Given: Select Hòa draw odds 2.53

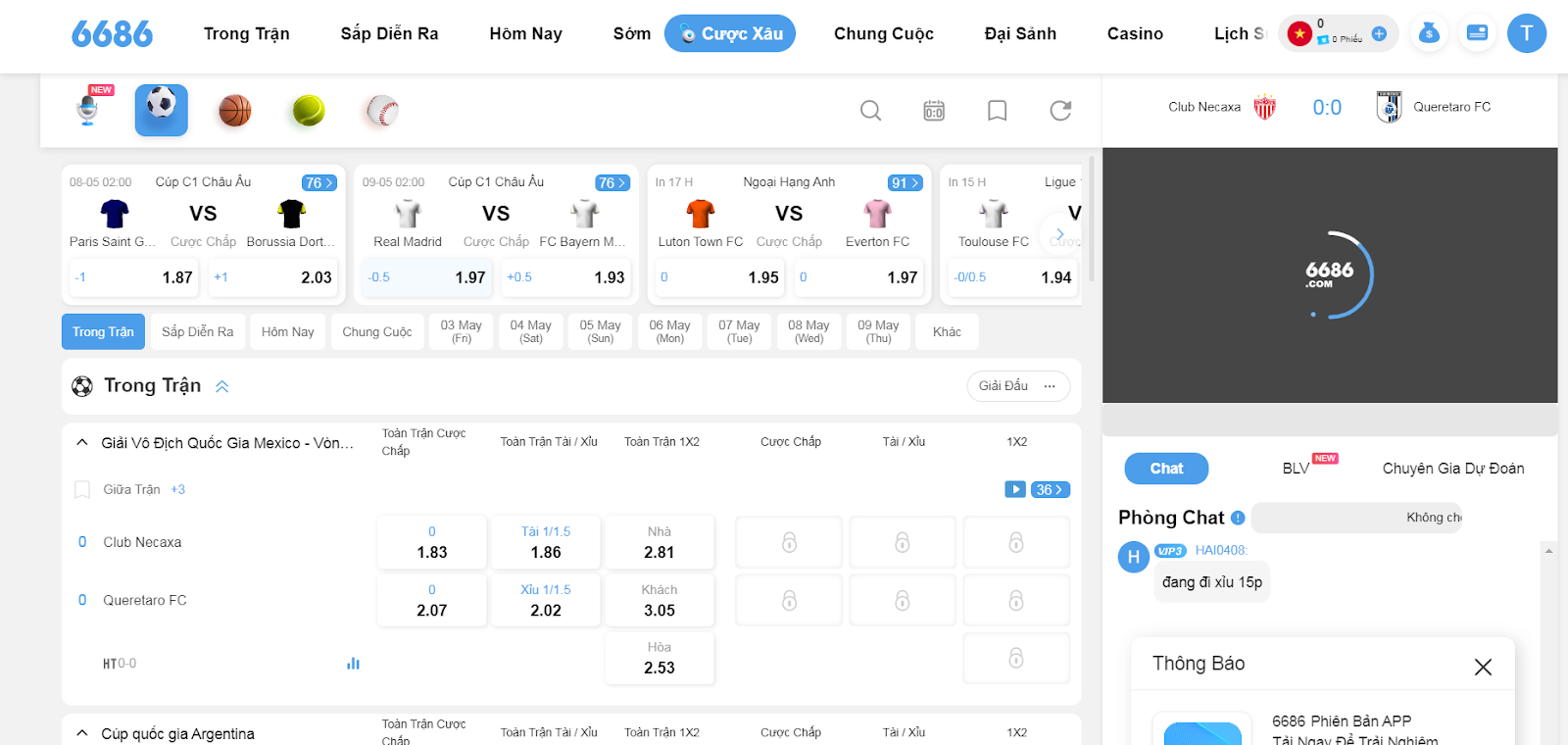Looking at the screenshot, I should click(660, 658).
